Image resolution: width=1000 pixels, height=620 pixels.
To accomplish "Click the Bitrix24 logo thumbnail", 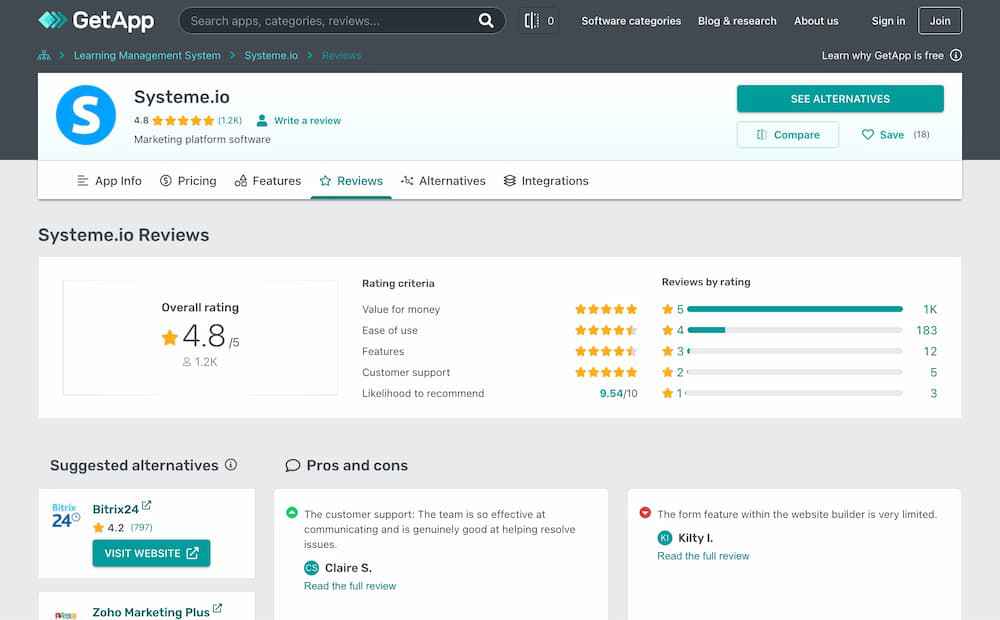I will point(66,516).
